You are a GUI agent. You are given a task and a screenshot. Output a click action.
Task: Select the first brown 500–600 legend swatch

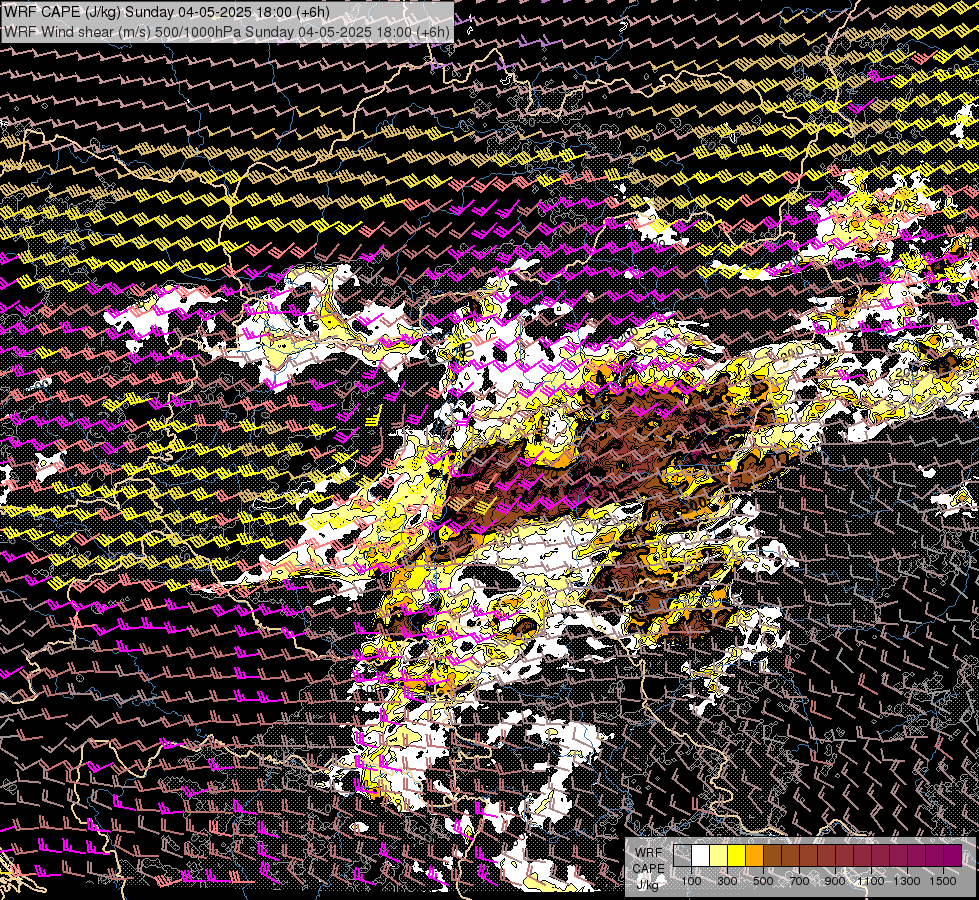click(x=772, y=855)
